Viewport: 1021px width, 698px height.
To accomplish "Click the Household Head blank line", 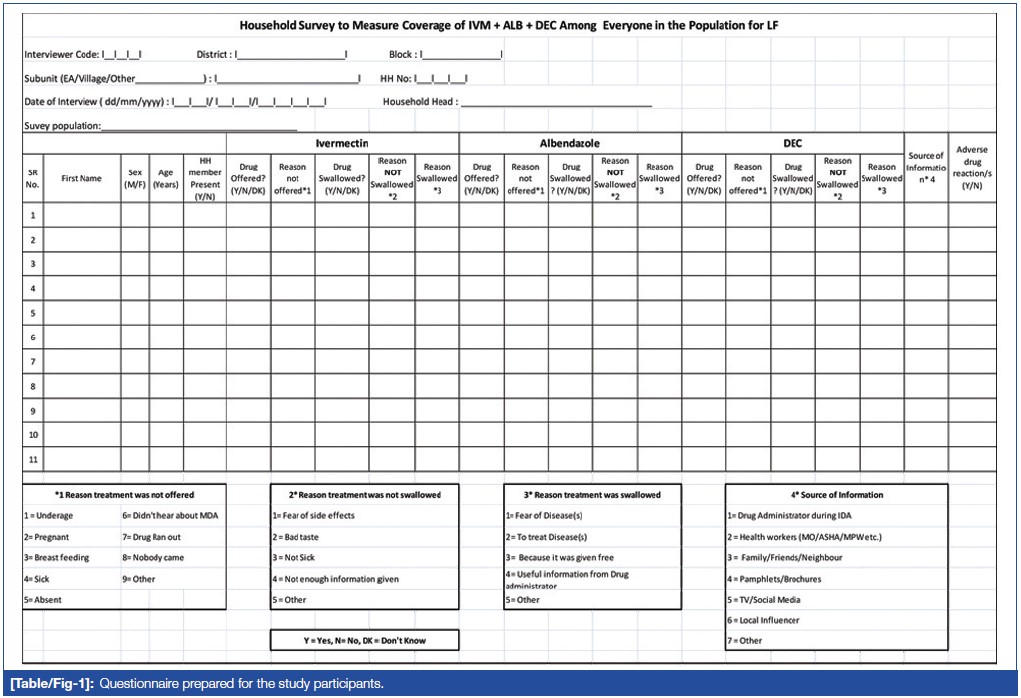I will coord(556,102).
